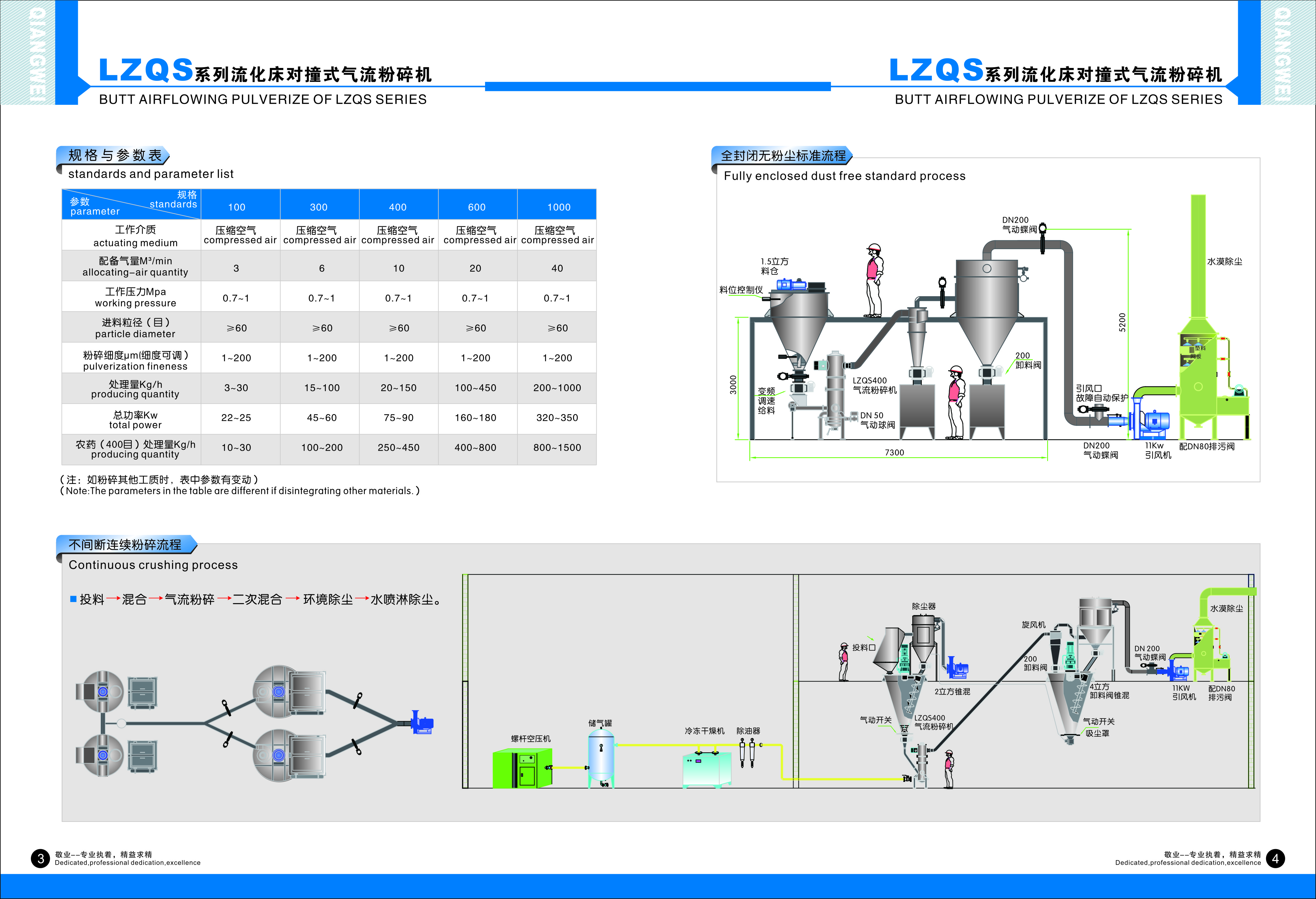
Task: Click the air storage tank graphic
Action: (x=601, y=759)
